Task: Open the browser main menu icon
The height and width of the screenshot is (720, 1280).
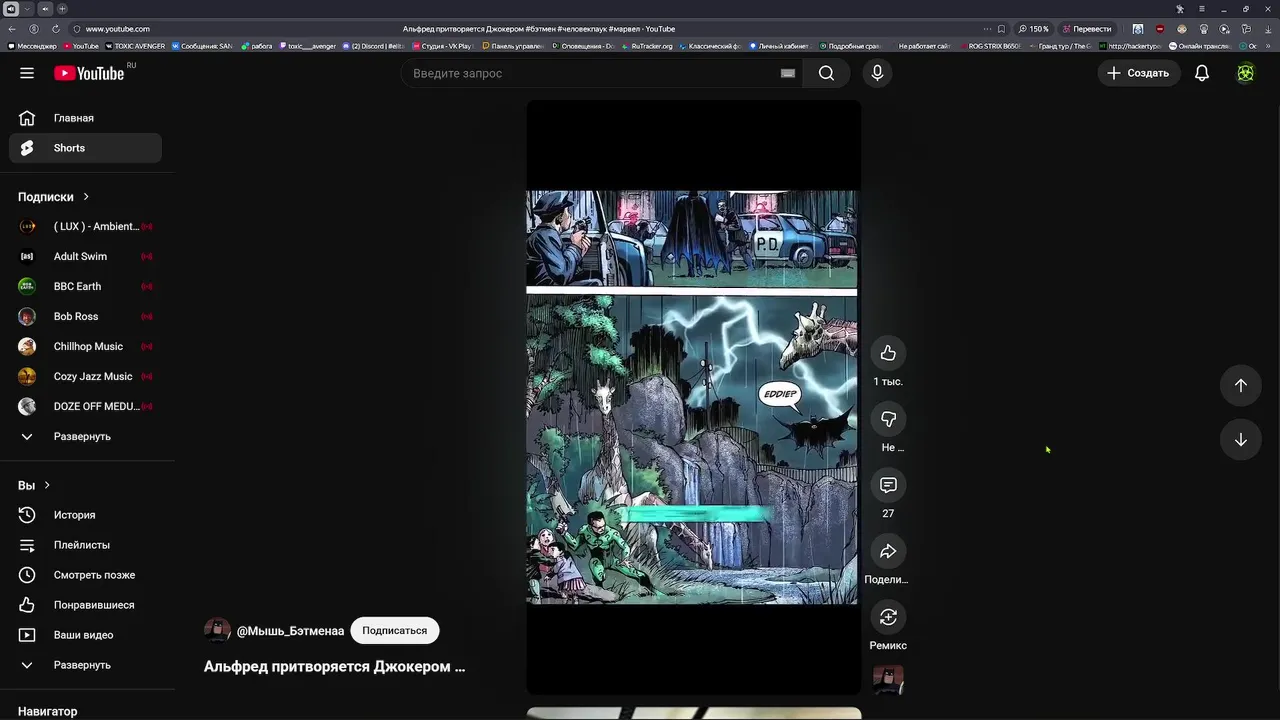Action: pyautogui.click(x=1202, y=9)
